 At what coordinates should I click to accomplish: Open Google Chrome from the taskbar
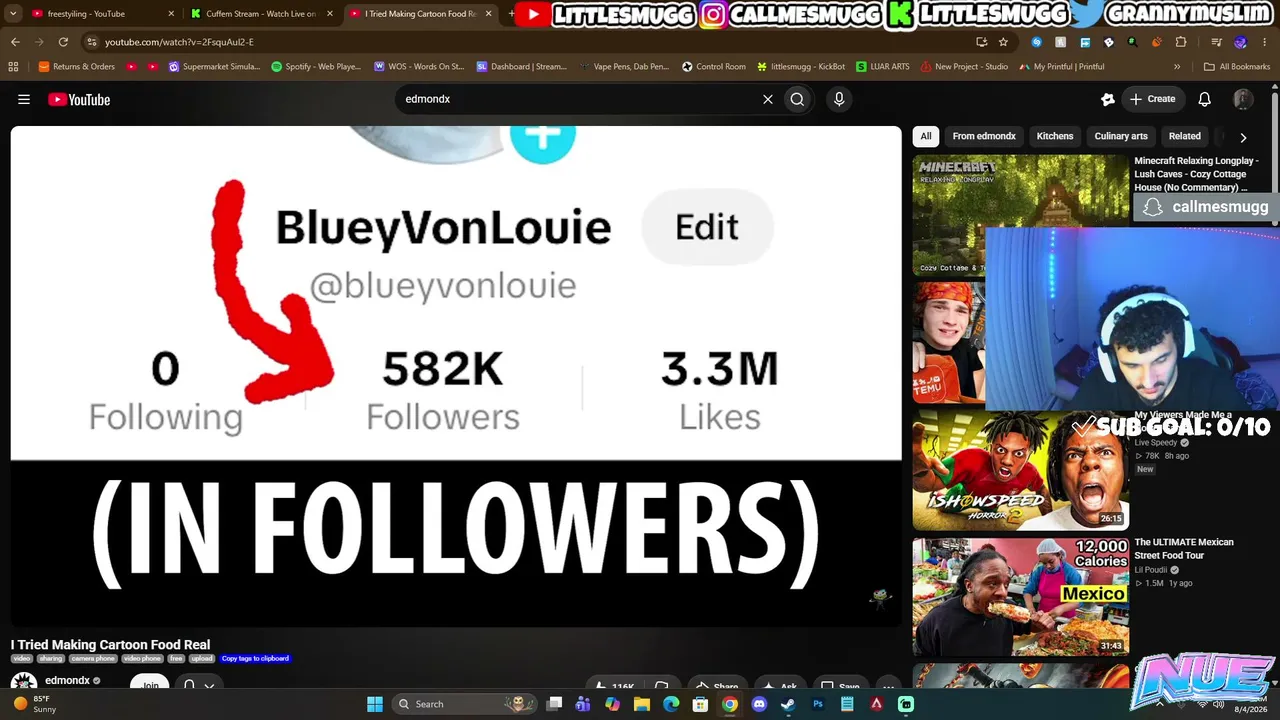[x=730, y=704]
